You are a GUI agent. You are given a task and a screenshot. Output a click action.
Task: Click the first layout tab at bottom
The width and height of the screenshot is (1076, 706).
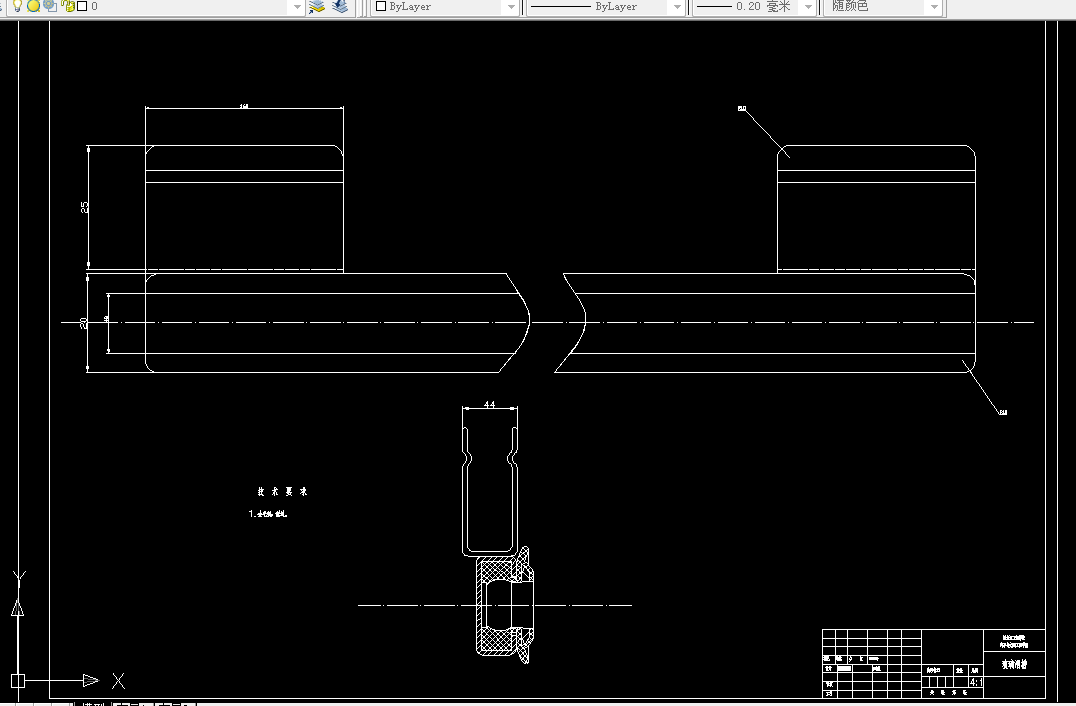tap(132, 703)
